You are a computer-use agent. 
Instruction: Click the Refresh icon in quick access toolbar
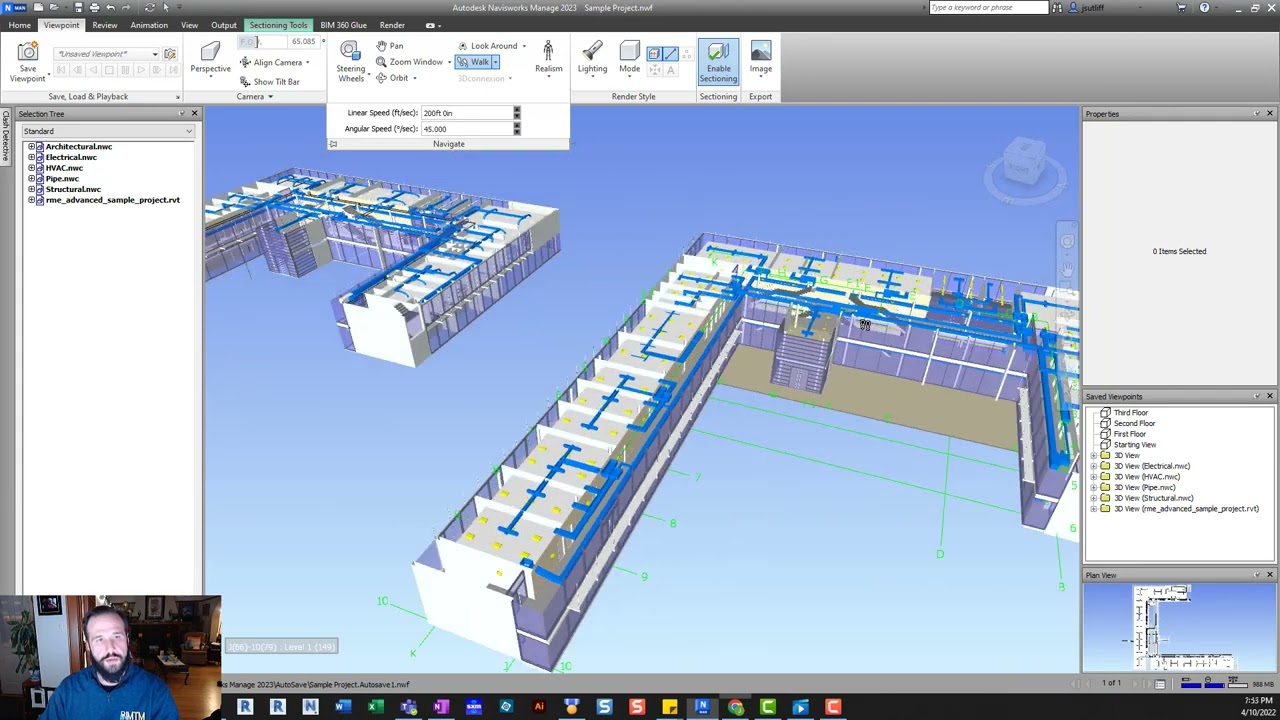click(x=149, y=7)
